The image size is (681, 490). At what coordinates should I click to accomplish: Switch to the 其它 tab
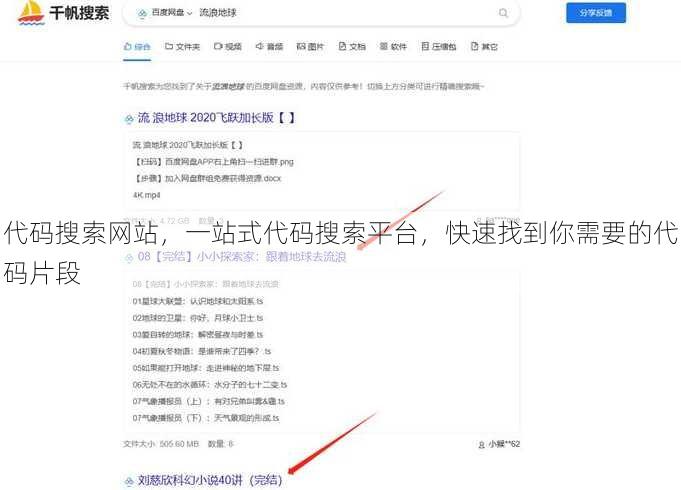484,46
